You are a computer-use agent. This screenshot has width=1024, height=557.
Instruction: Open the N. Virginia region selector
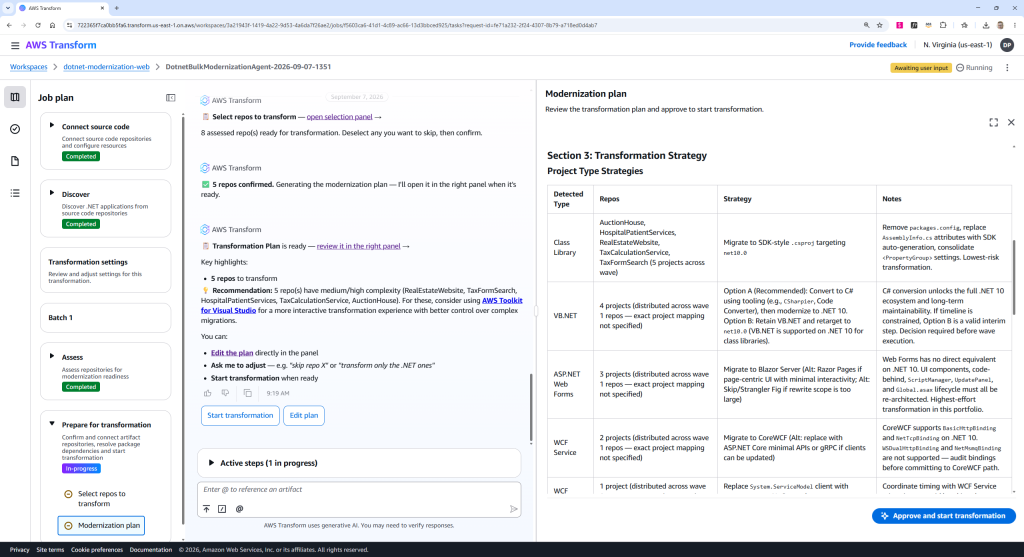[x=957, y=45]
